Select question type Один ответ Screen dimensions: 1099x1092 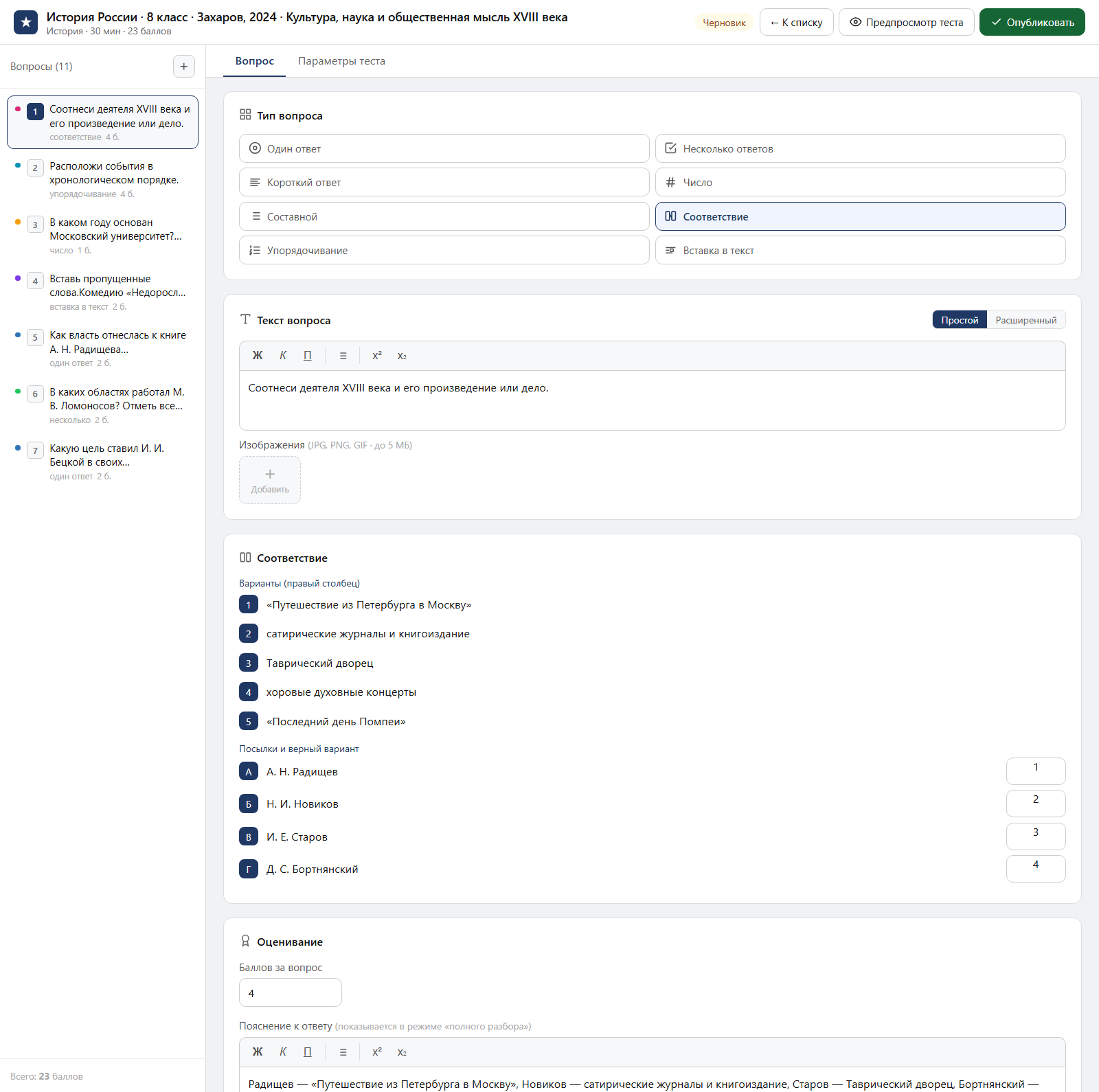click(x=444, y=148)
